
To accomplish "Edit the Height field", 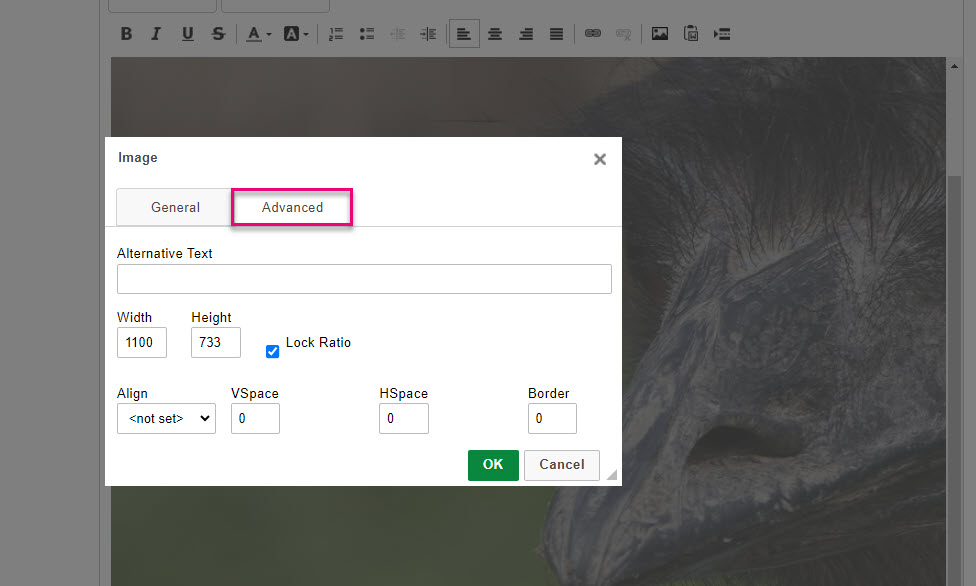I will pyautogui.click(x=216, y=343).
